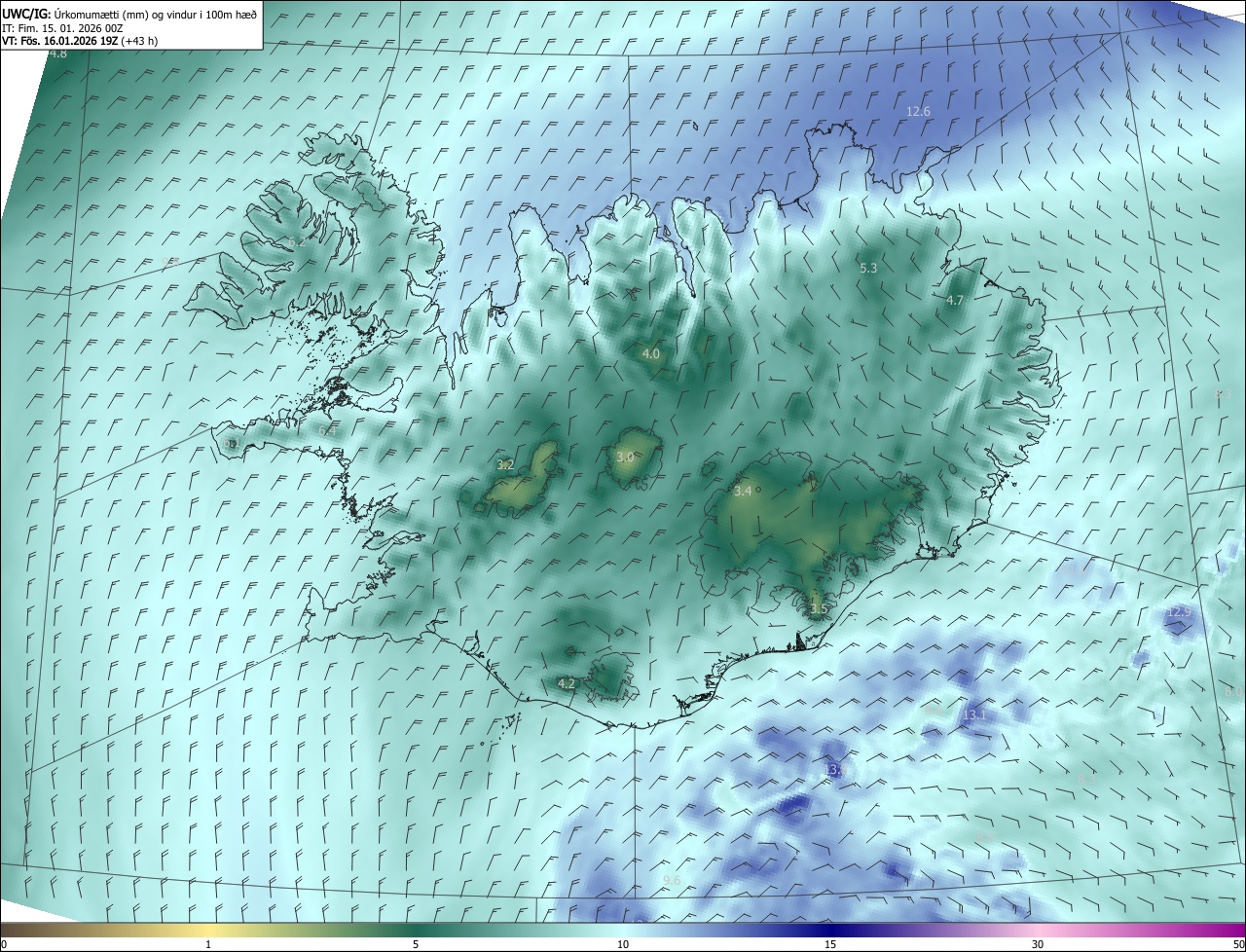This screenshot has width=1246, height=952.
Task: Click the 50 tick label on the color scale
Action: (1238, 945)
